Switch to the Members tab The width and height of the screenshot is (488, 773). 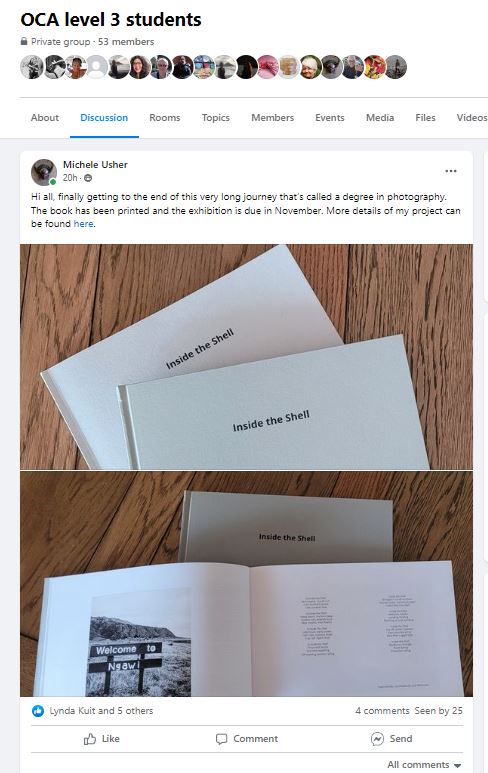pyautogui.click(x=272, y=117)
